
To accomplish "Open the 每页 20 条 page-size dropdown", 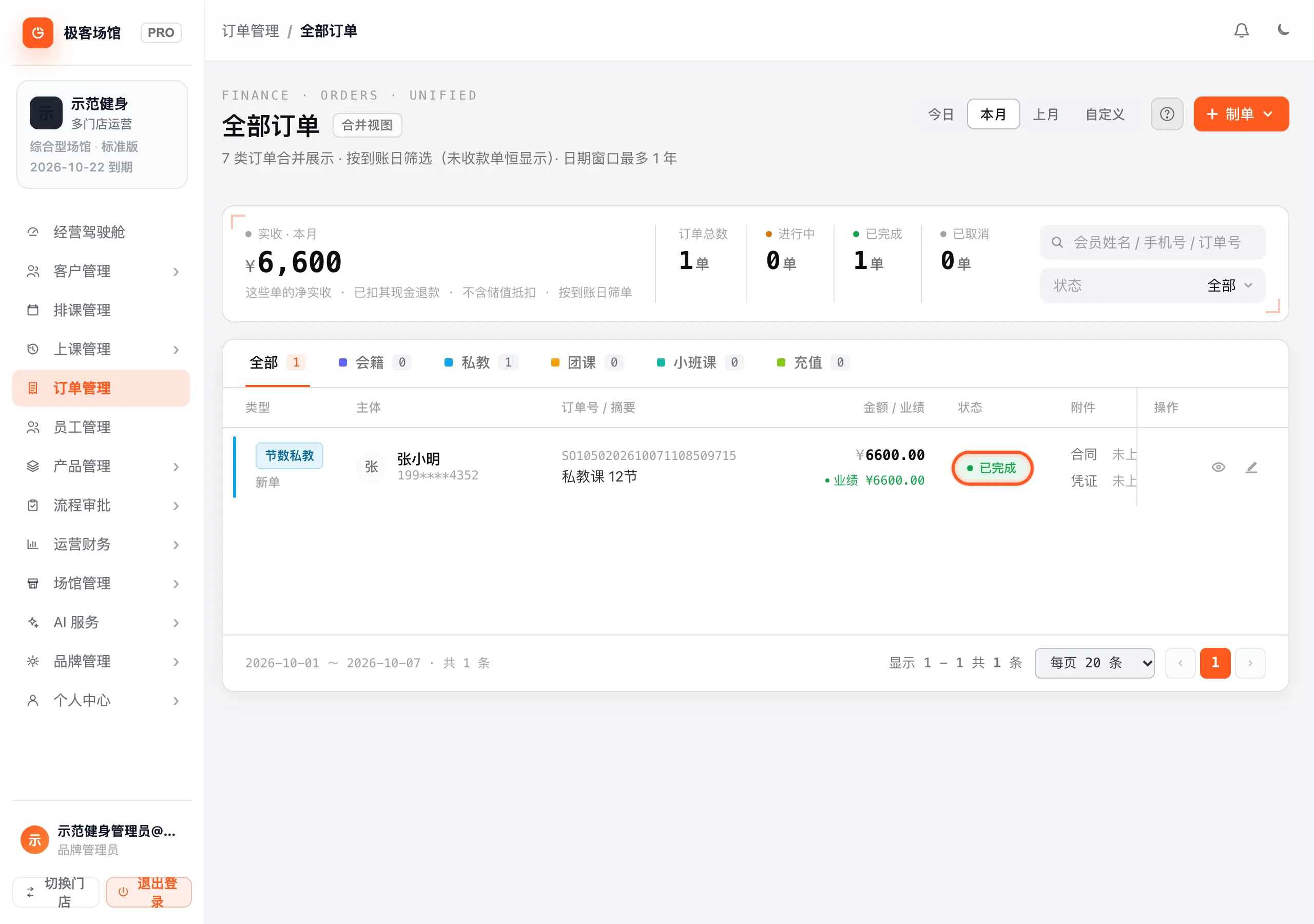I will click(1094, 662).
